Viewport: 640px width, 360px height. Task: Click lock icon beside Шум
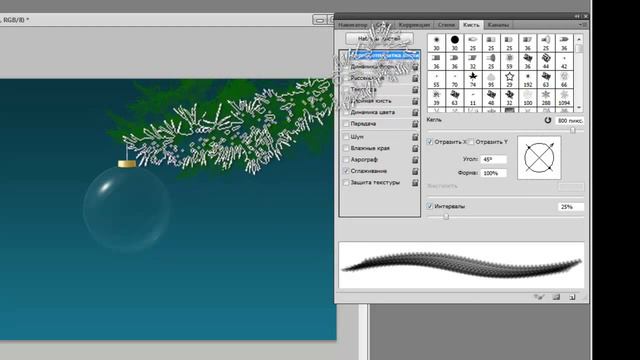415,137
